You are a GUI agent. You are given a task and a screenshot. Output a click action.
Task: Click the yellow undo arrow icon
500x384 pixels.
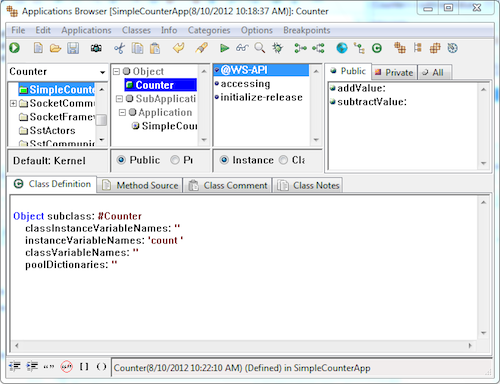[x=179, y=48]
